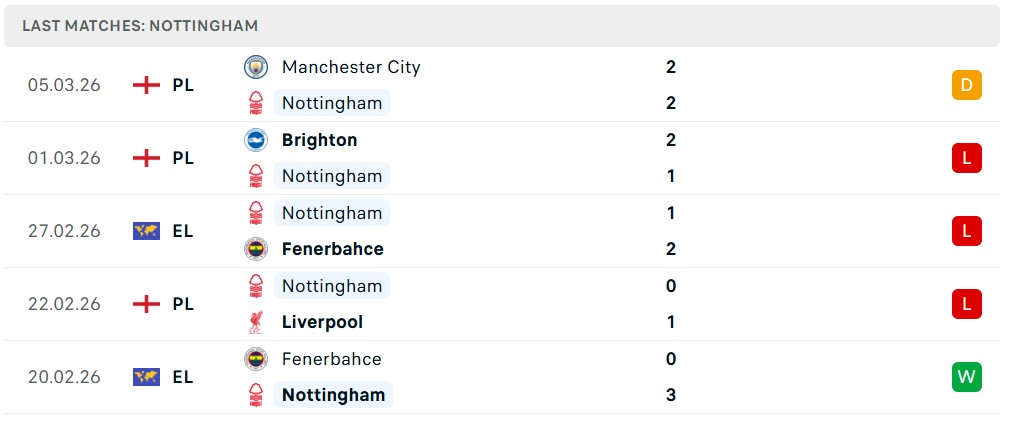The height and width of the screenshot is (421, 1009).
Task: Open the Manchester City team link
Action: point(351,67)
